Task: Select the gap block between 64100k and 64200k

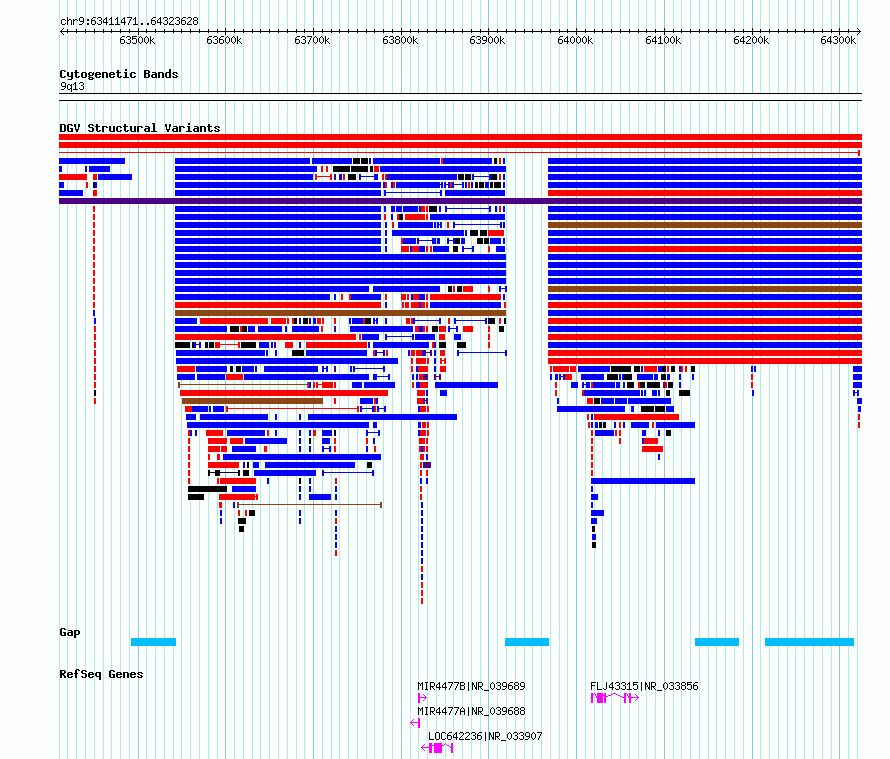Action: 717,642
